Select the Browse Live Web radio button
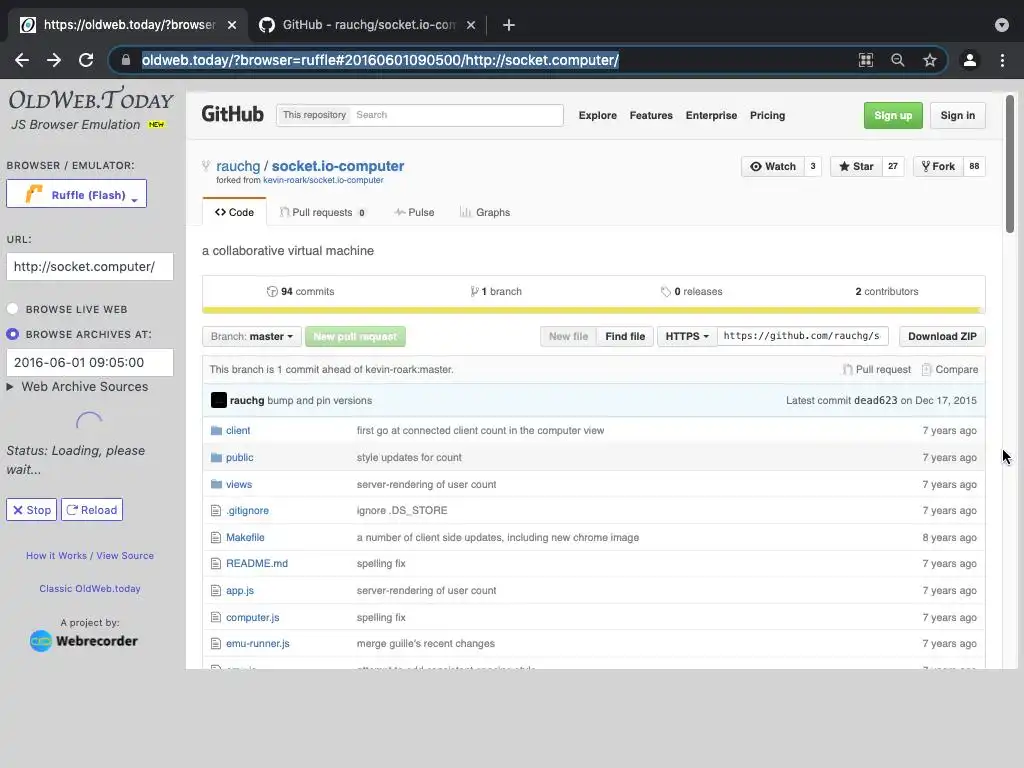Image resolution: width=1024 pixels, height=768 pixels. pyautogui.click(x=12, y=309)
